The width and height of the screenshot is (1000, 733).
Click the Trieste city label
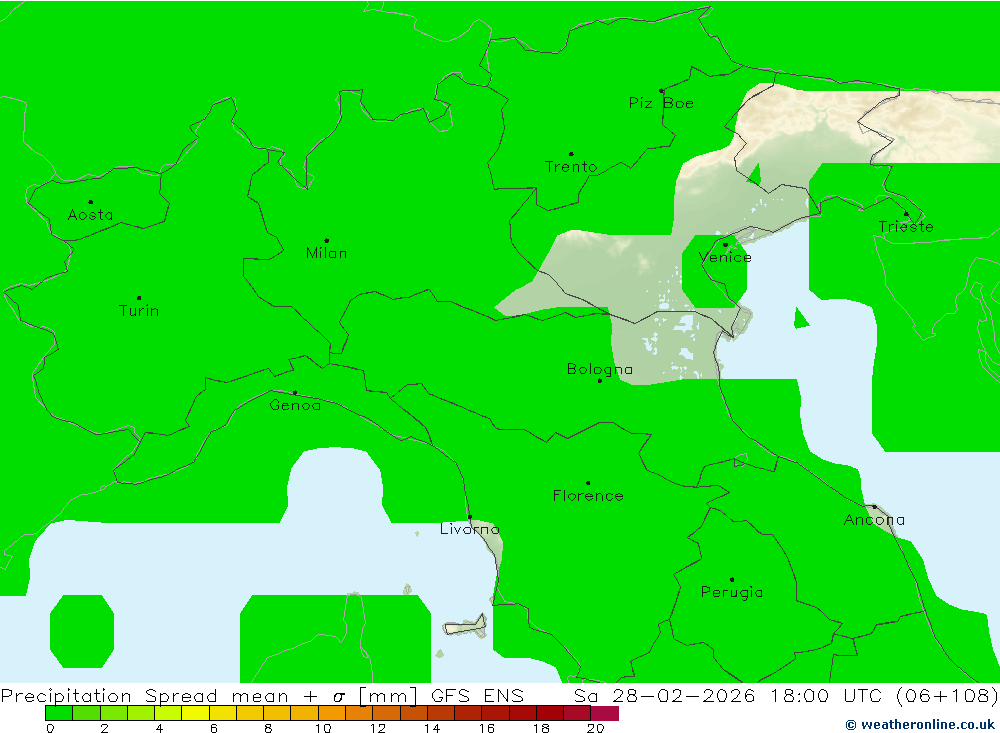tap(906, 226)
